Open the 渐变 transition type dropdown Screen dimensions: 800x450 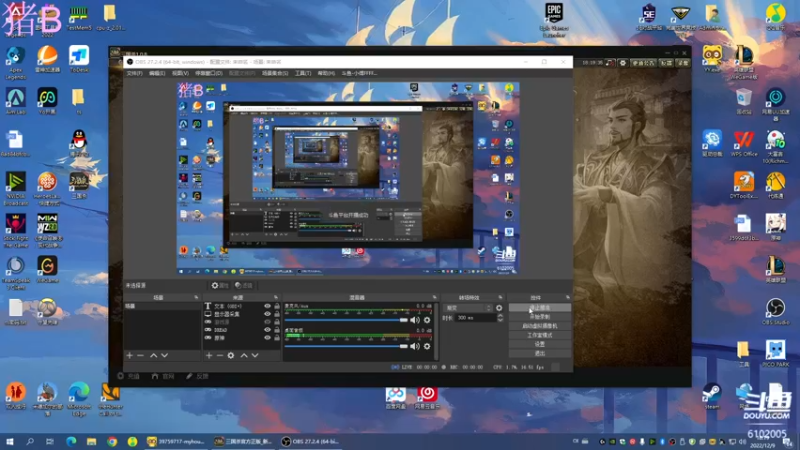click(468, 308)
